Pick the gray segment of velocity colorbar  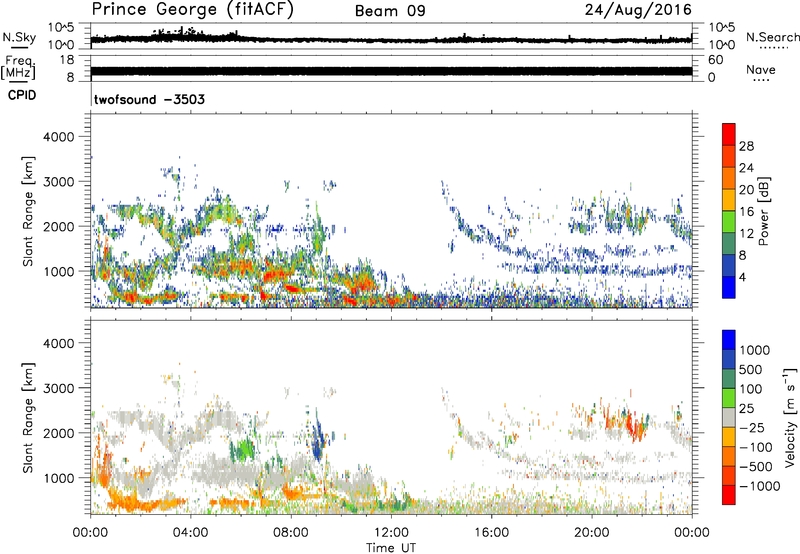729,417
